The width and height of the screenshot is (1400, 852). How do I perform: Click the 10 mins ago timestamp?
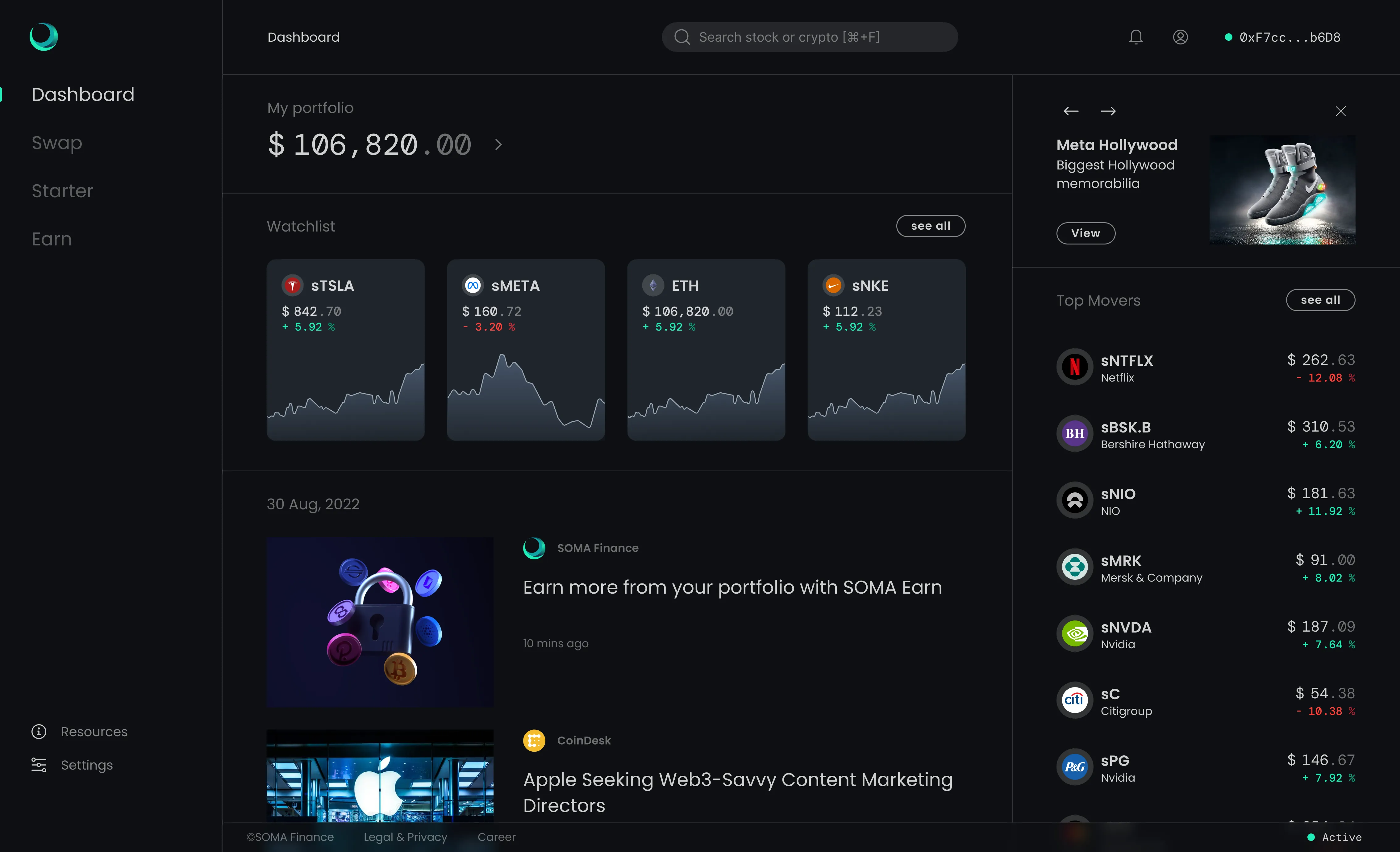pyautogui.click(x=555, y=643)
